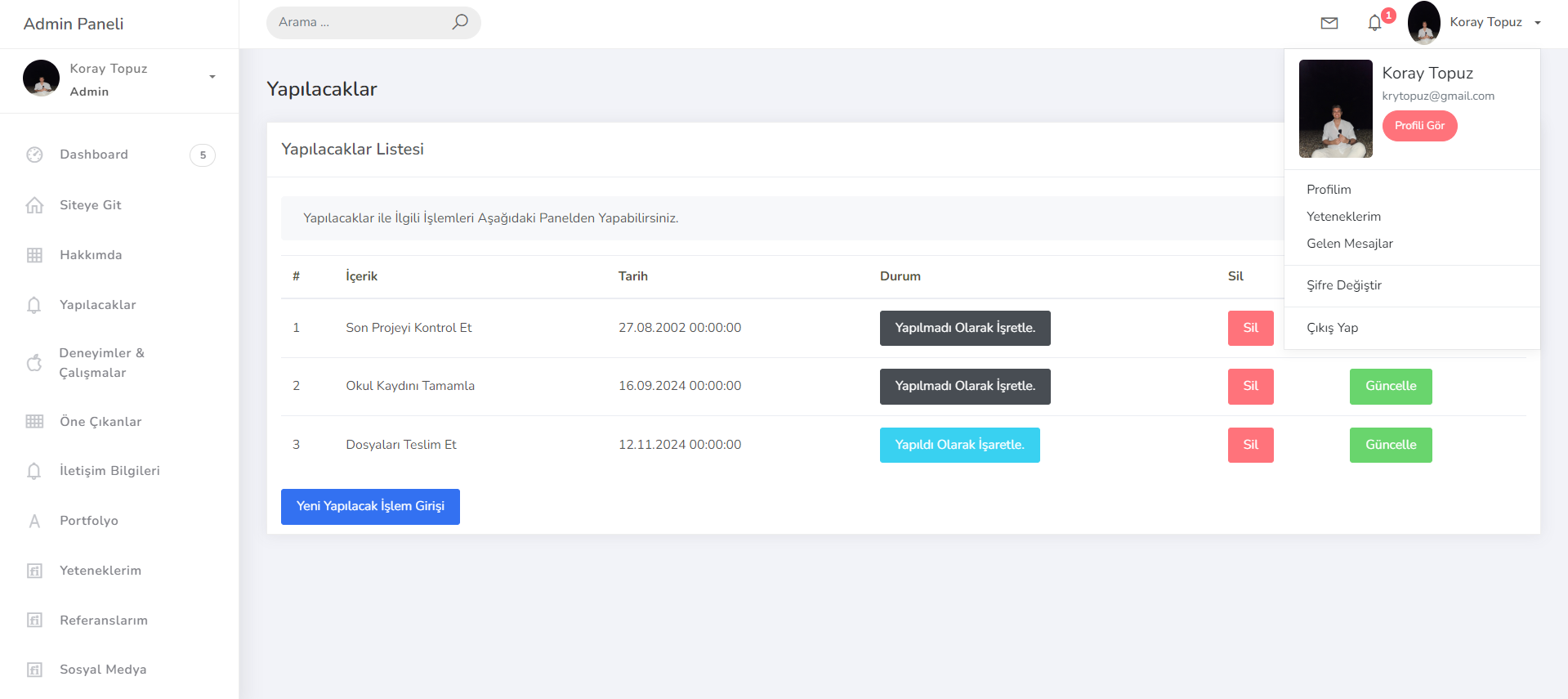This screenshot has width=1568, height=699.
Task: Click Yeni Yapılacak İşlem Girişi button
Action: coord(370,506)
